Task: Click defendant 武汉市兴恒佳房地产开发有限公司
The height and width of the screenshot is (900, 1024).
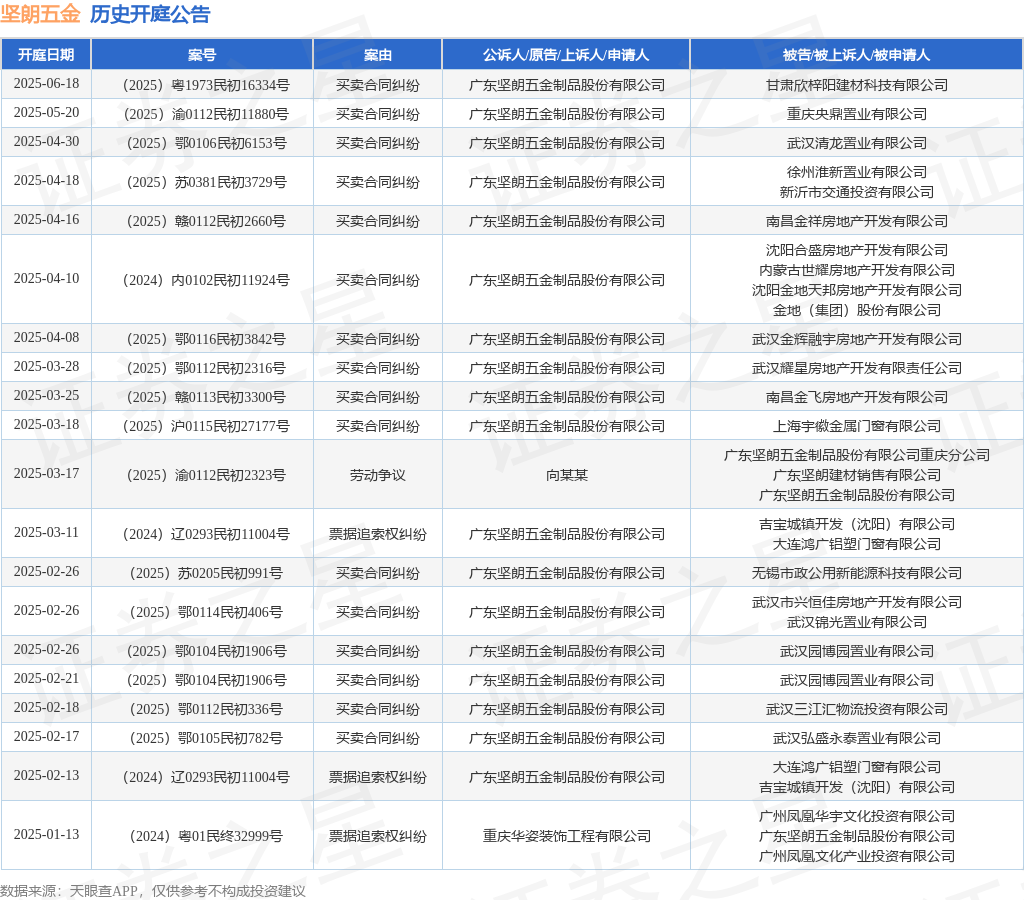Action: pos(857,602)
